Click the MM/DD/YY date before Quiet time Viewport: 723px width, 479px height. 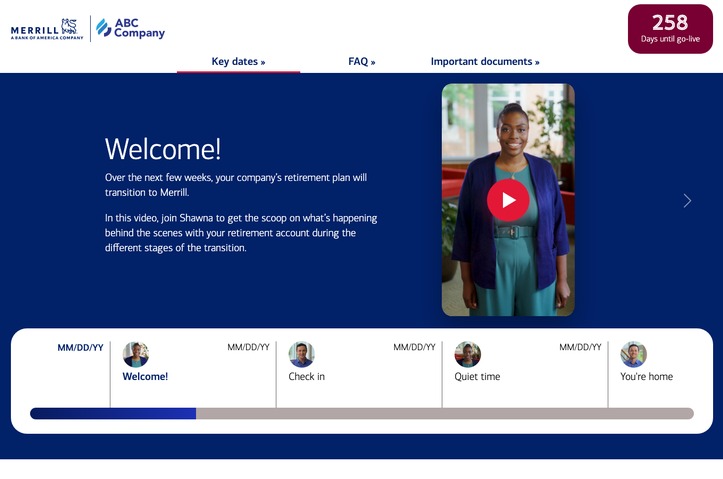pos(414,347)
